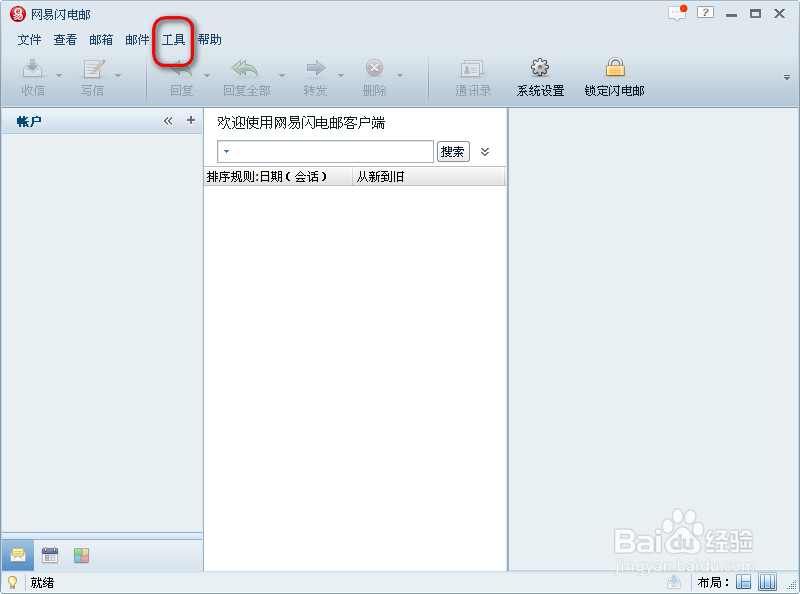Click the 回复全部 reply-all icon

pyautogui.click(x=245, y=68)
